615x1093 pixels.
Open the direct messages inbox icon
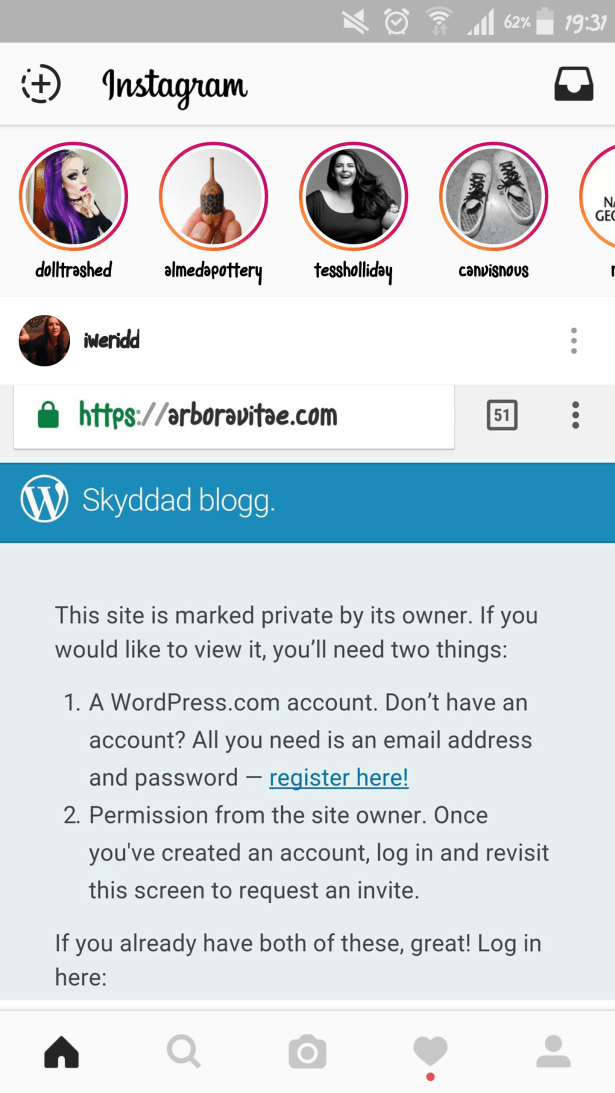click(574, 84)
